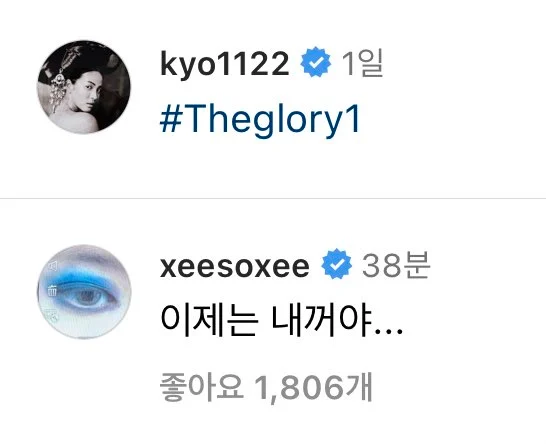Image resolution: width=546 pixels, height=444 pixels.
Task: Tap the white checkmark in kyo1122's badge
Action: click(x=316, y=62)
